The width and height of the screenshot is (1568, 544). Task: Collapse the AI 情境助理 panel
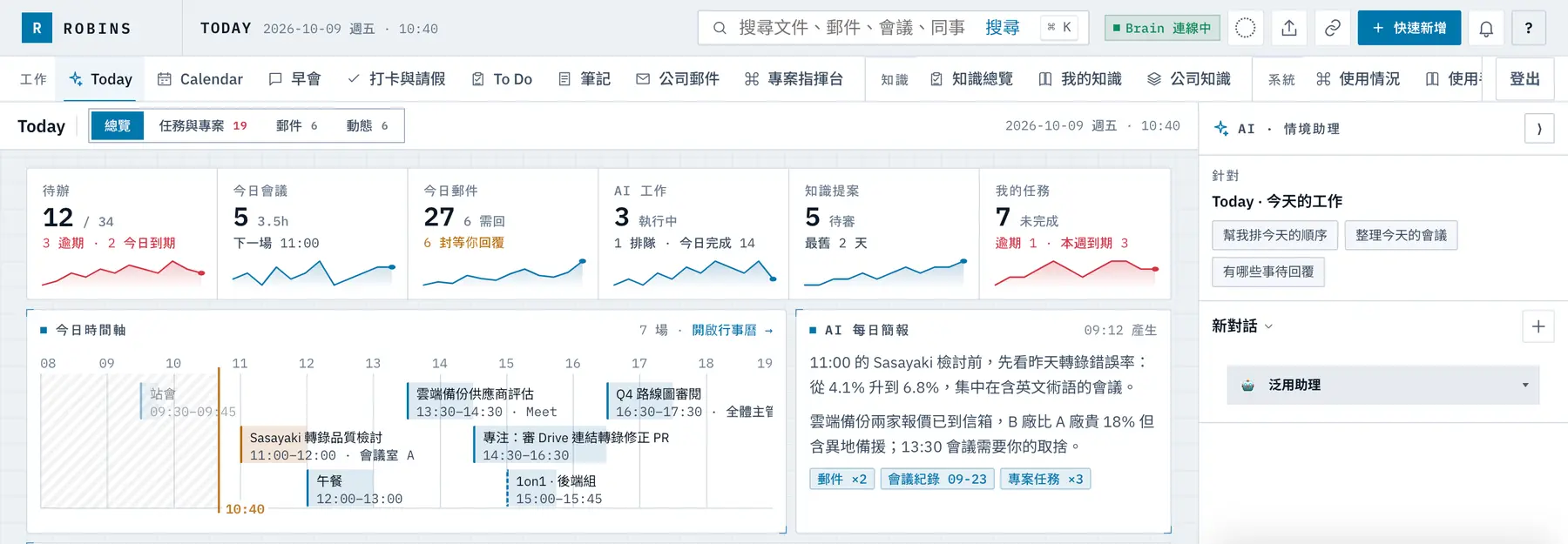(1539, 129)
